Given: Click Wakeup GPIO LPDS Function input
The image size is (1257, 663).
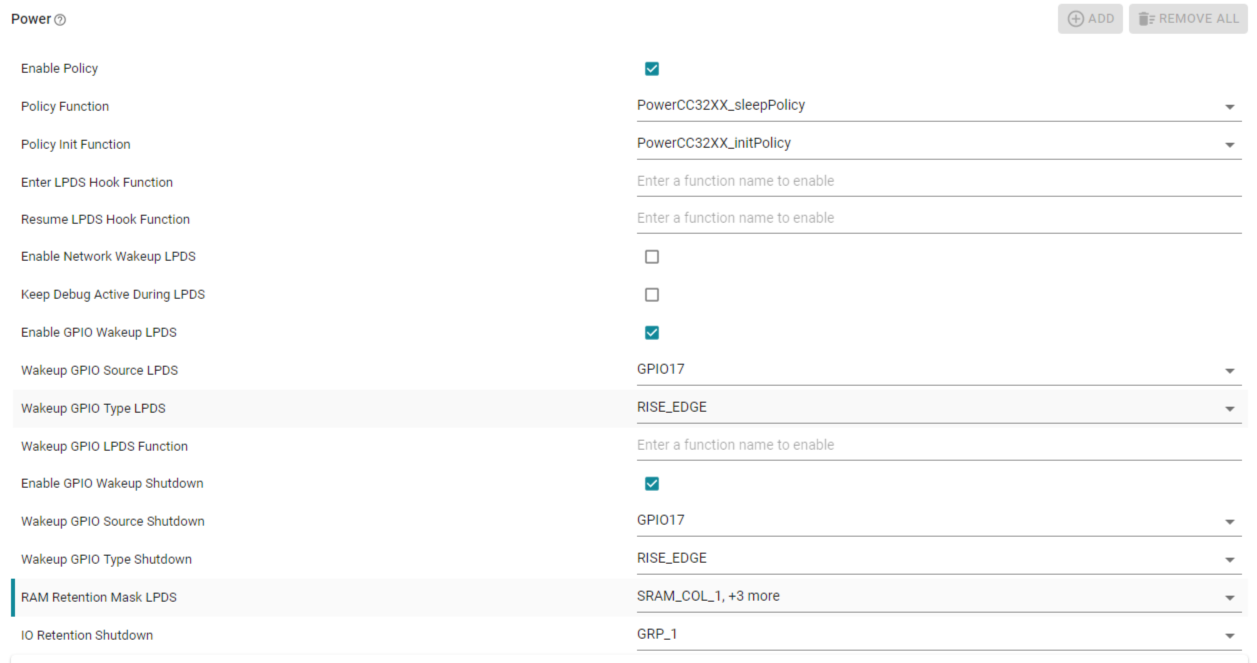Looking at the screenshot, I should point(938,446).
